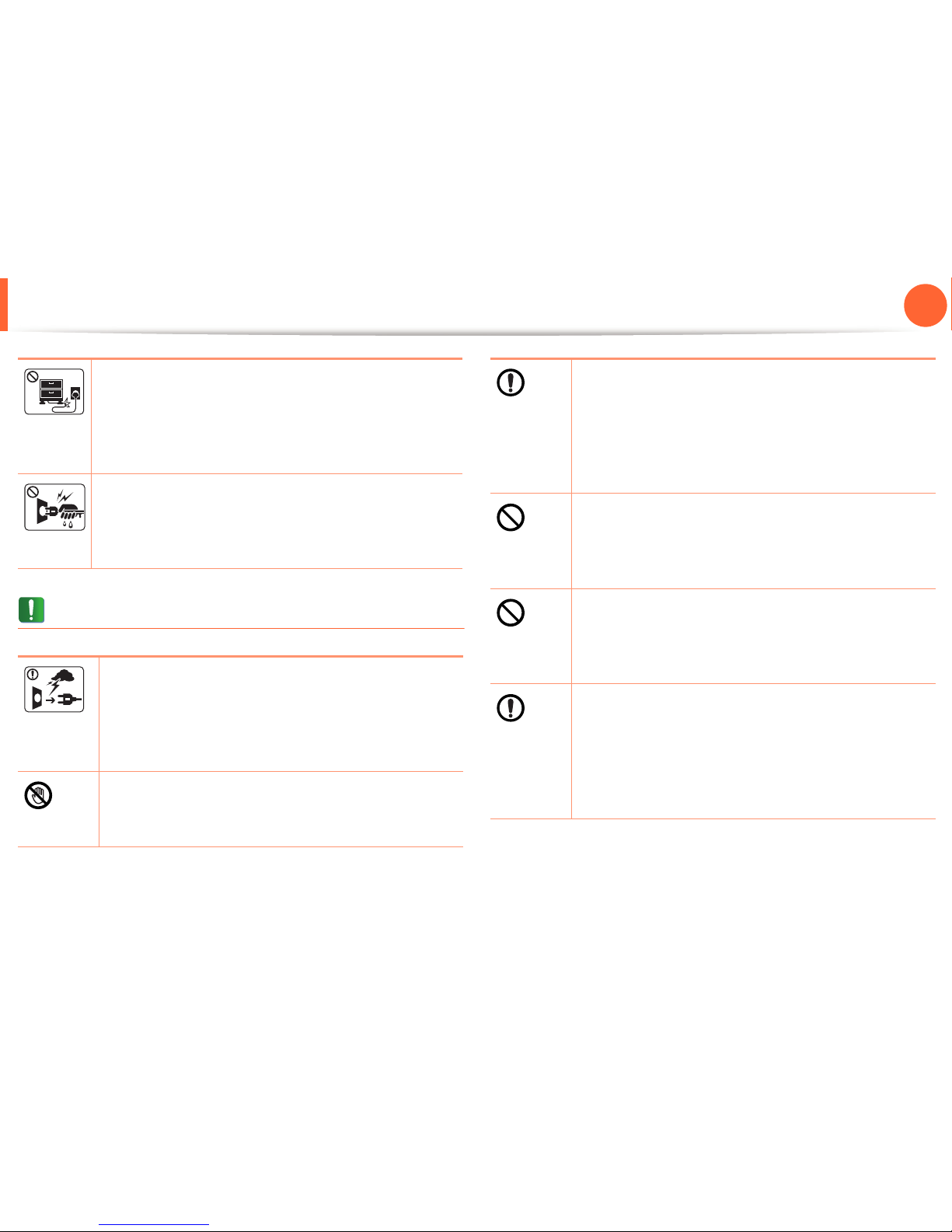Image resolution: width=952 pixels, height=1232 pixels.
Task: Click the first prohibition circle icon on the right
Action: click(511, 518)
